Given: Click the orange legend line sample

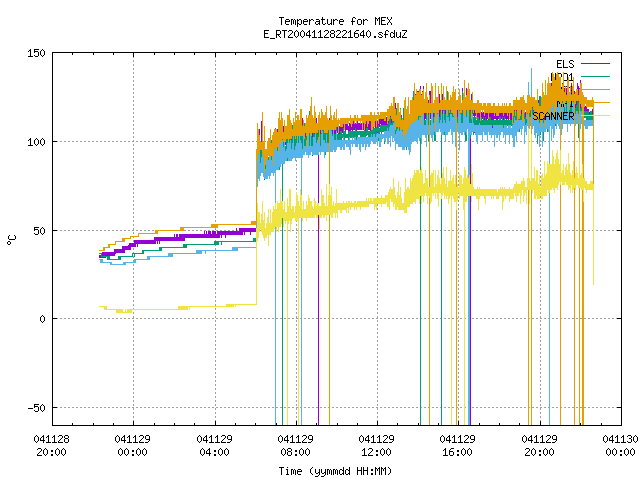Looking at the screenshot, I should pos(595,102).
